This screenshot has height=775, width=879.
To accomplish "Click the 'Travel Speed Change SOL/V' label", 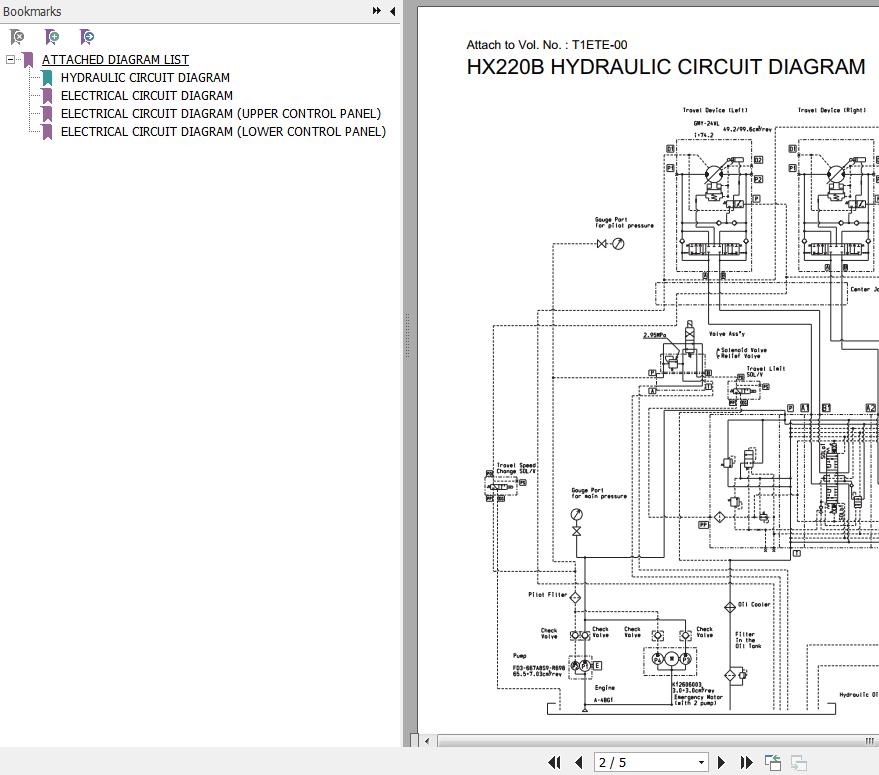I will 516,468.
